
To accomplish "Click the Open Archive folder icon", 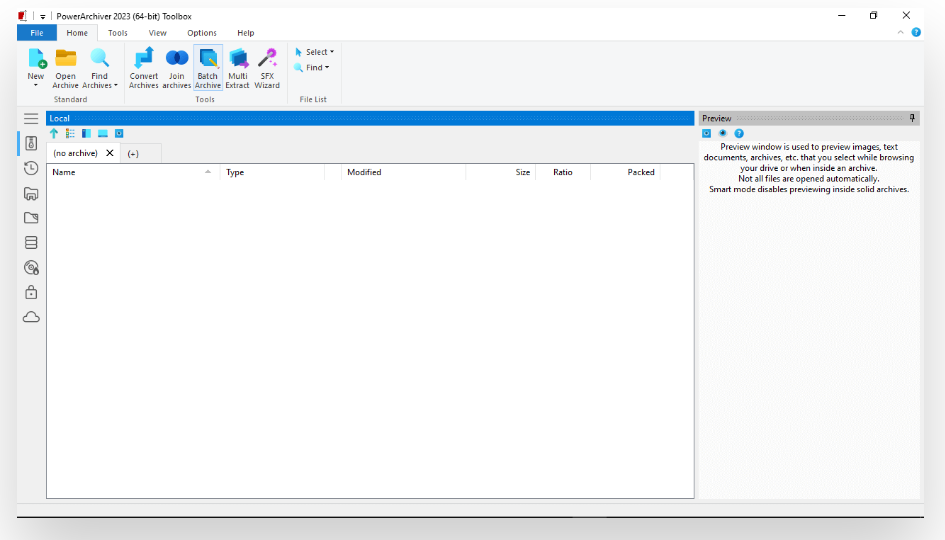I will coord(66,59).
